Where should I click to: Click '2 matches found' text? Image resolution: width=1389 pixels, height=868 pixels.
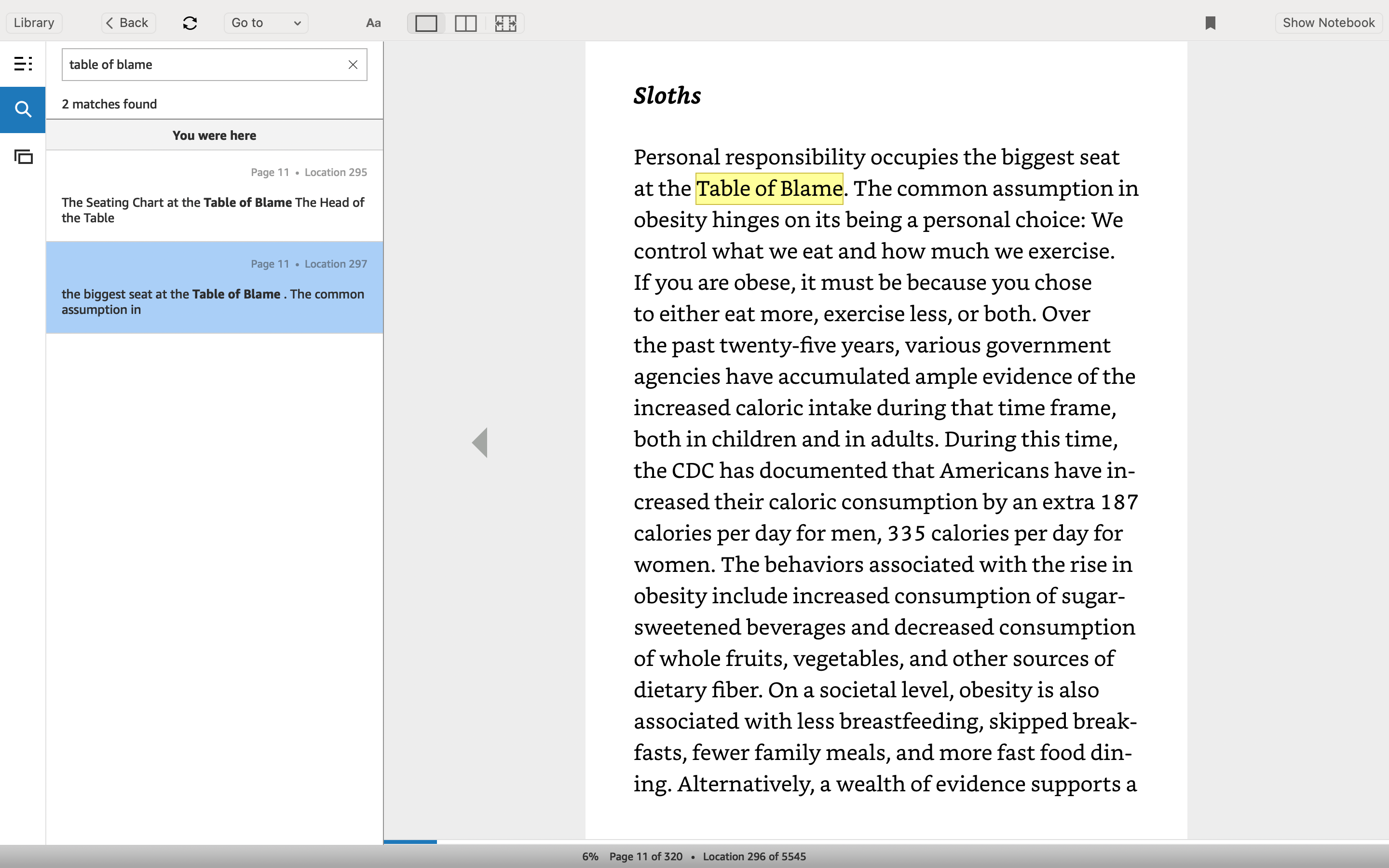[x=109, y=104]
